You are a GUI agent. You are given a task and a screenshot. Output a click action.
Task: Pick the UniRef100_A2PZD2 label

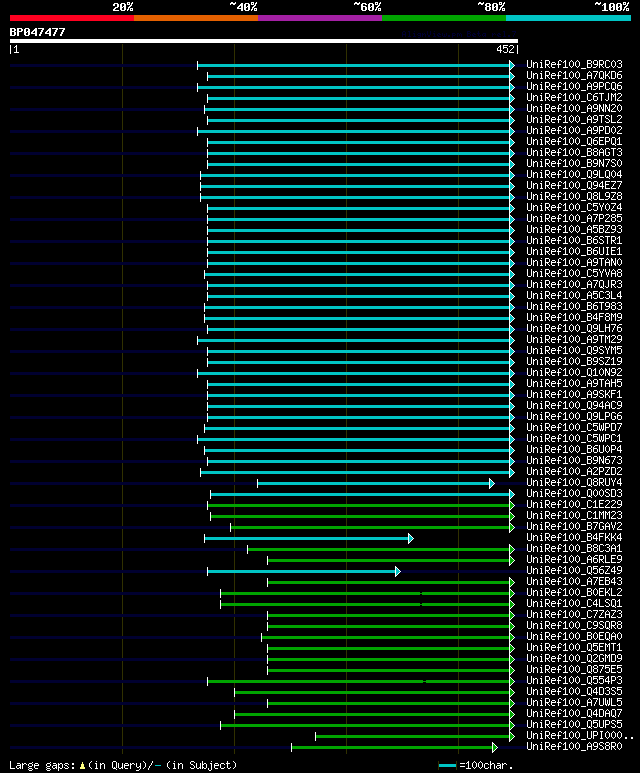(x=574, y=471)
